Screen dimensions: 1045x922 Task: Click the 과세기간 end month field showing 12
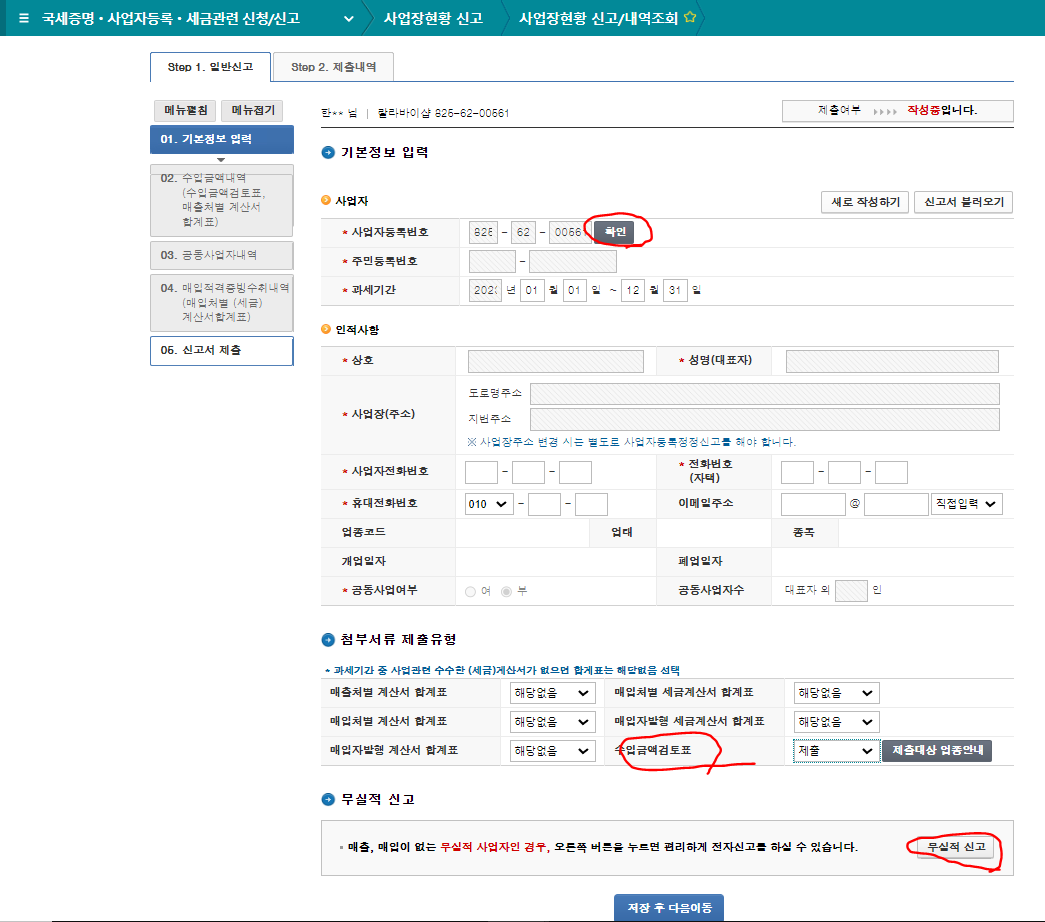(632, 291)
